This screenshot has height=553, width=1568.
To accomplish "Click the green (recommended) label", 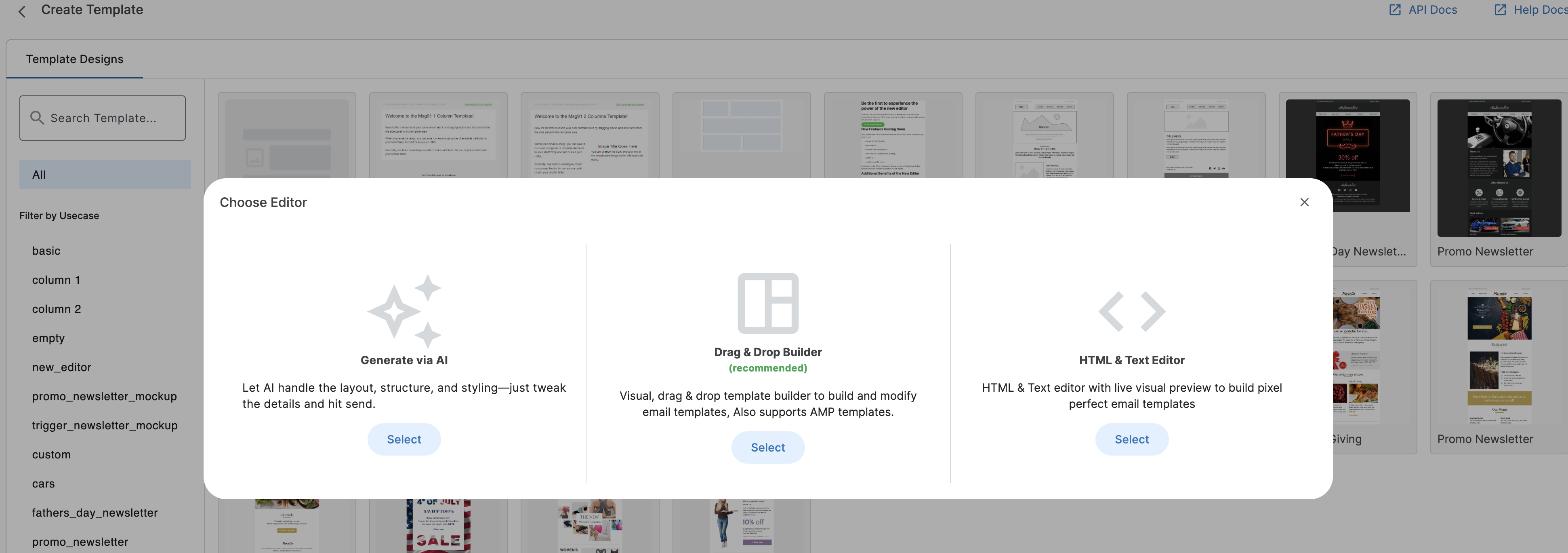I will [x=767, y=368].
